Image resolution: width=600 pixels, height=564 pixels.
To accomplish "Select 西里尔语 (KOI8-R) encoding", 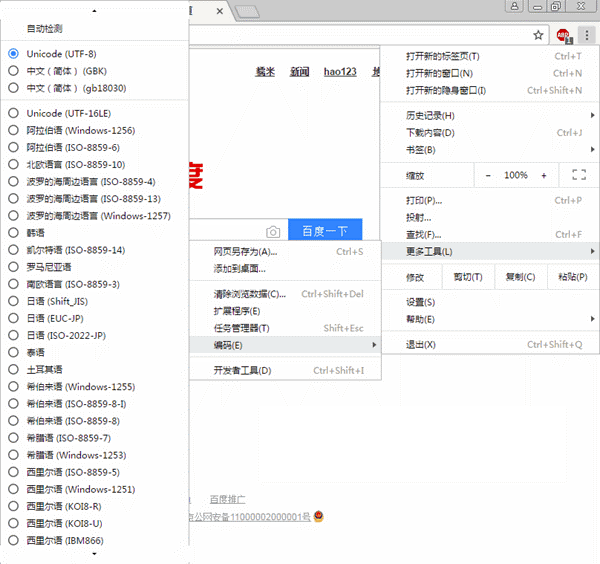I will [x=95, y=507].
